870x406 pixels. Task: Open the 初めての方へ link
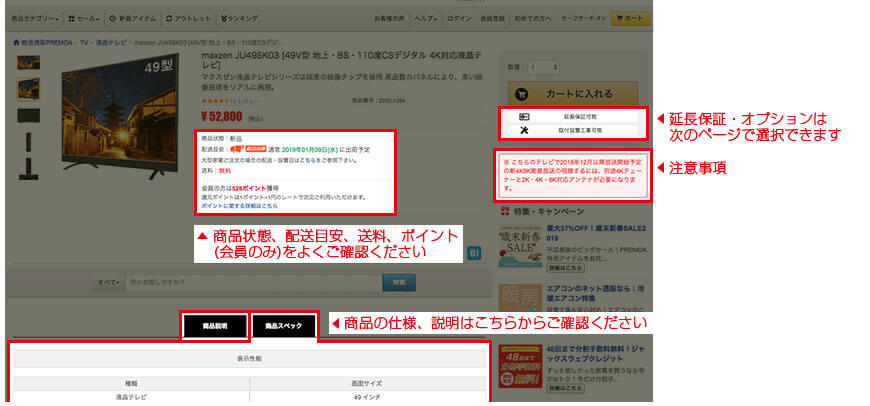[533, 18]
